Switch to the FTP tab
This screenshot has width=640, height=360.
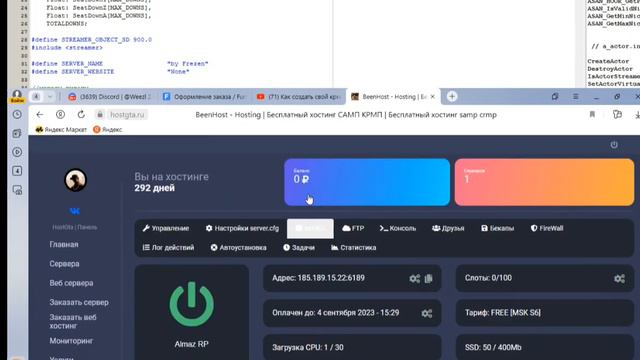point(353,229)
